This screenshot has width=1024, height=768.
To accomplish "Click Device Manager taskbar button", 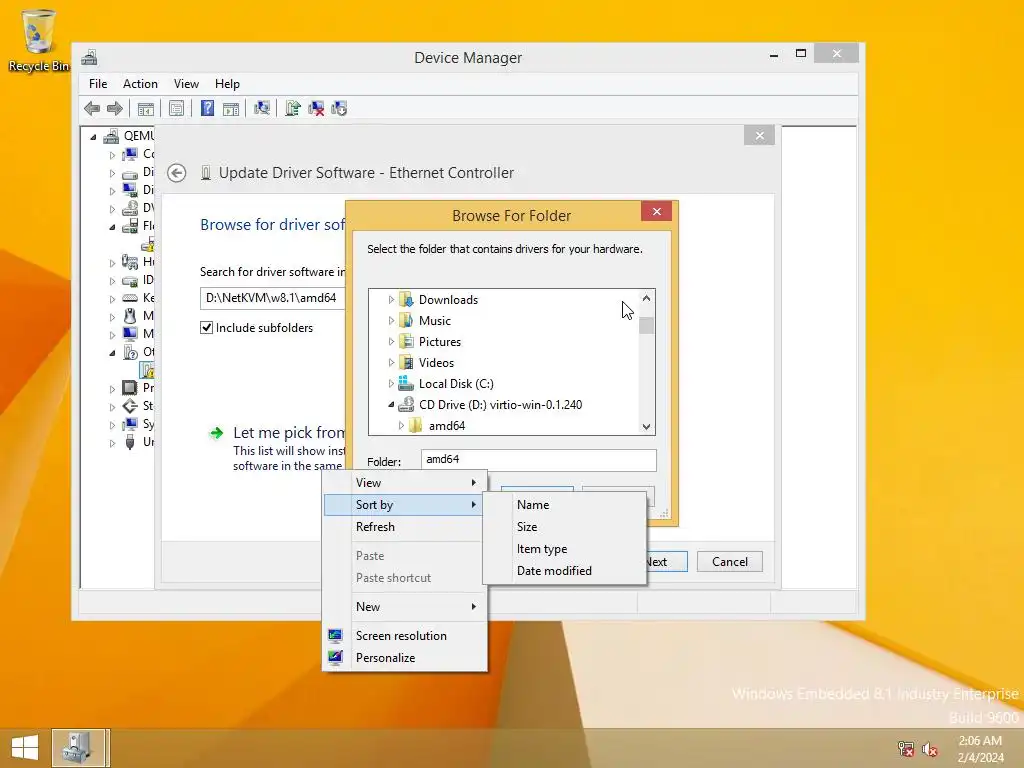I will pyautogui.click(x=78, y=748).
